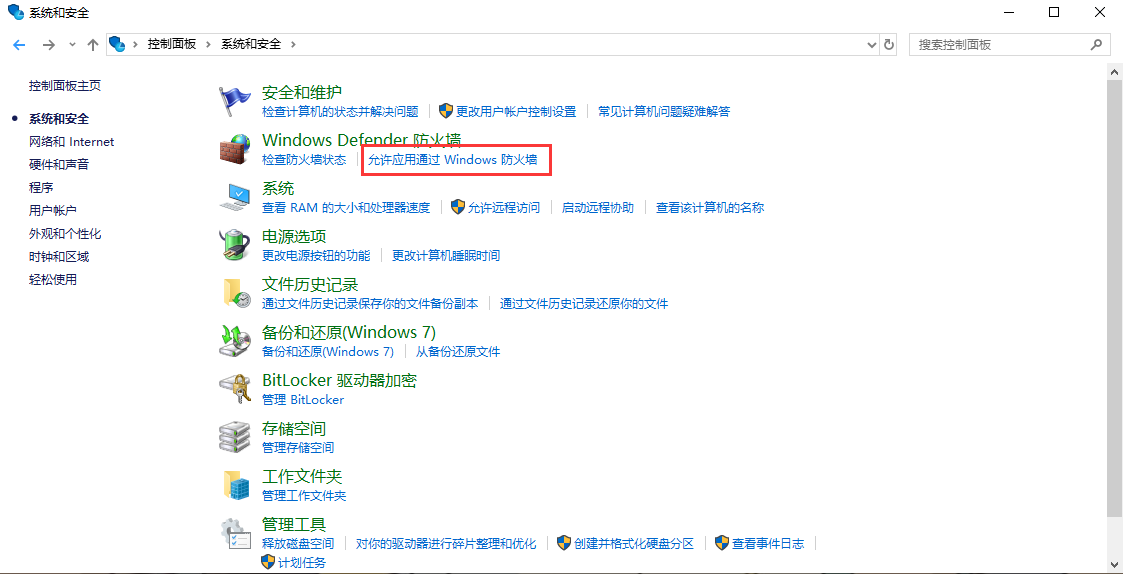Click the Backup and Restore (Windows 7) icon
1123x574 pixels.
tap(236, 341)
